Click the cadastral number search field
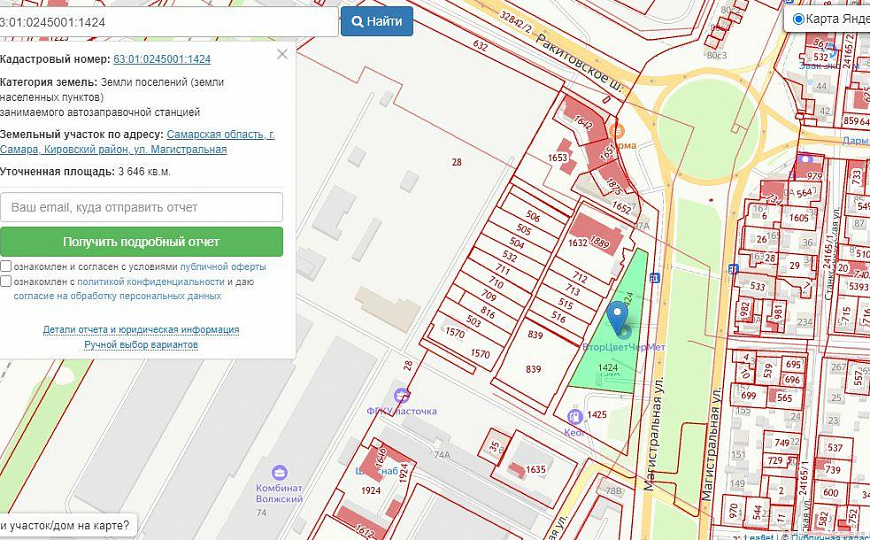Image resolution: width=870 pixels, height=540 pixels. pyautogui.click(x=168, y=21)
